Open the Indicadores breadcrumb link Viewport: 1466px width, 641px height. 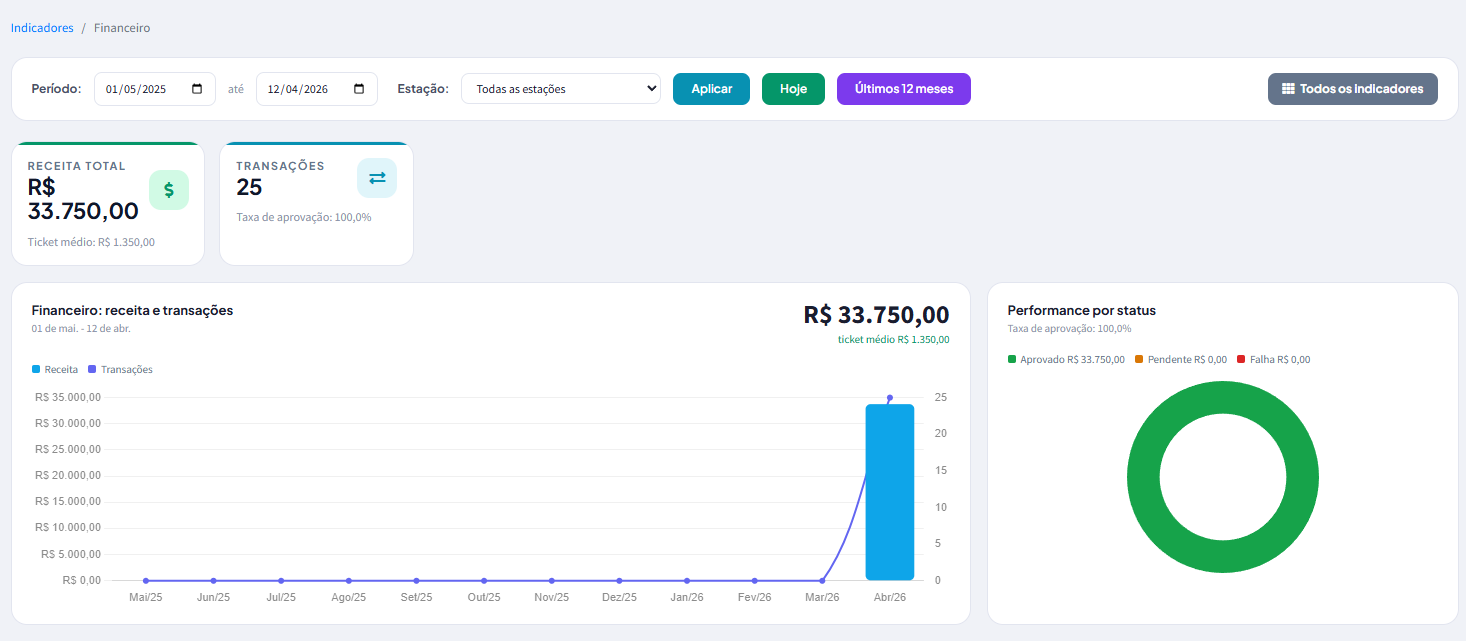pos(41,27)
